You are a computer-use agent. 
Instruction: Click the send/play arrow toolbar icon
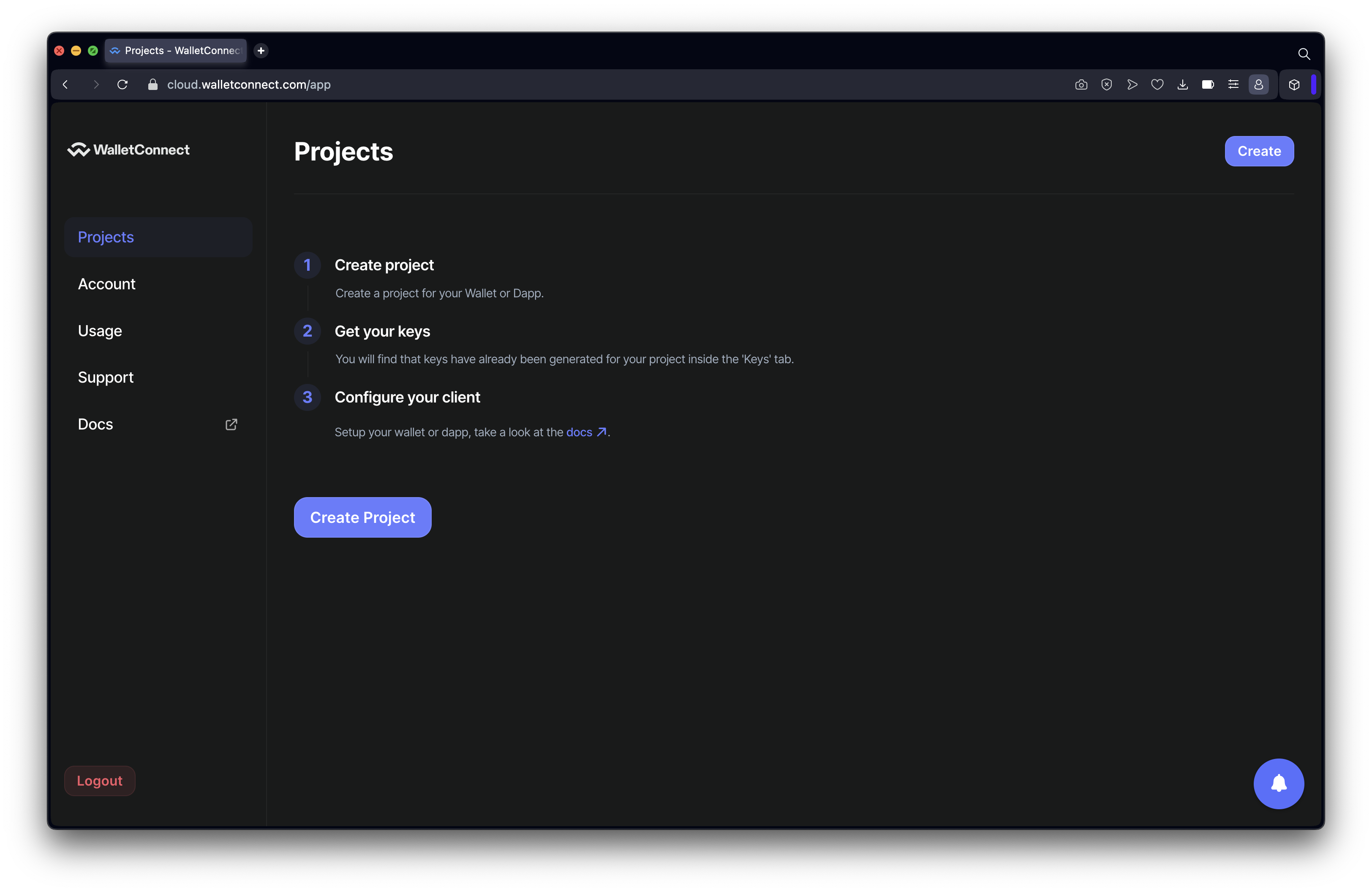pos(1132,85)
